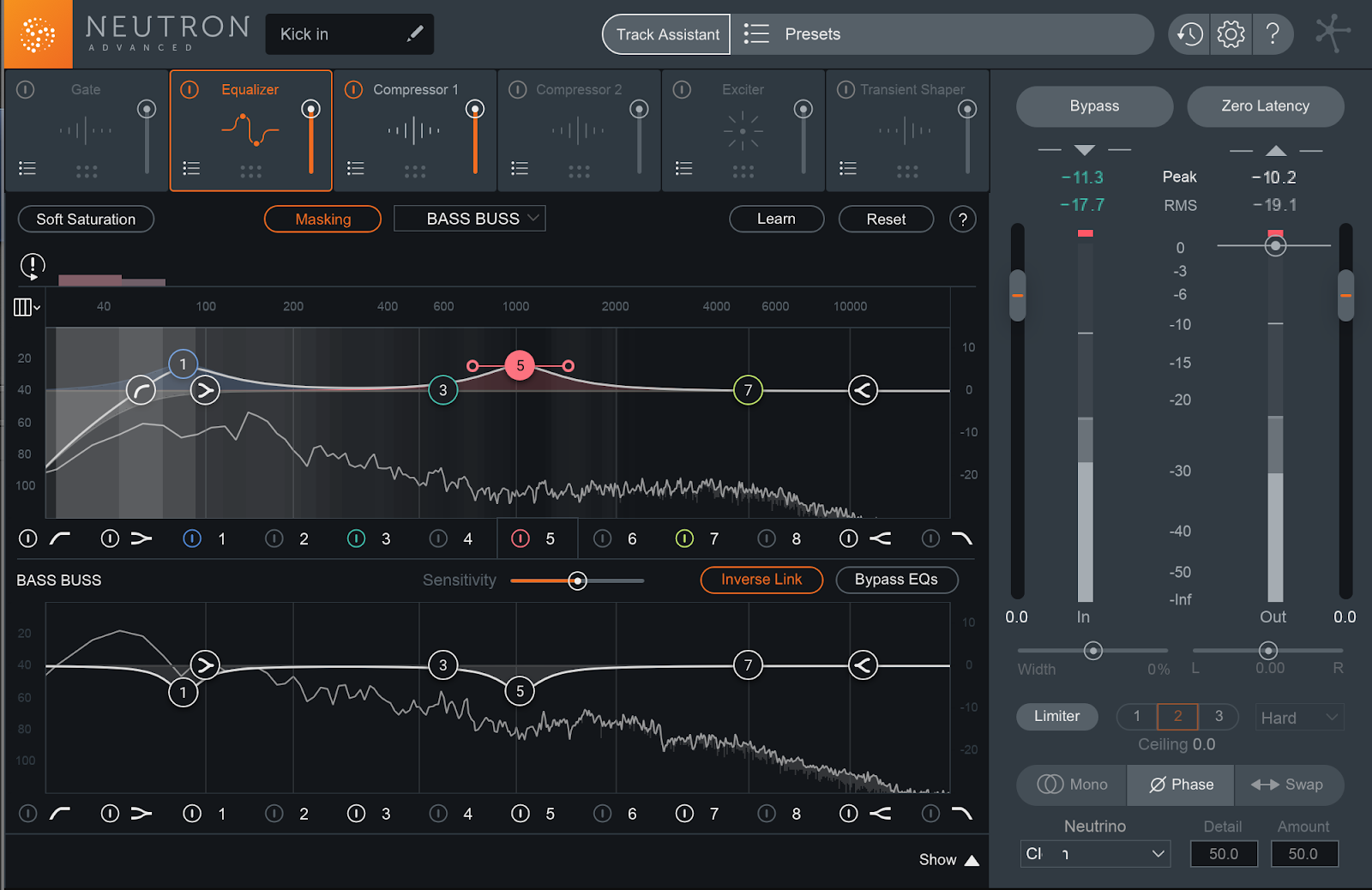
Task: Expand the Show panel triangle
Action: [972, 860]
